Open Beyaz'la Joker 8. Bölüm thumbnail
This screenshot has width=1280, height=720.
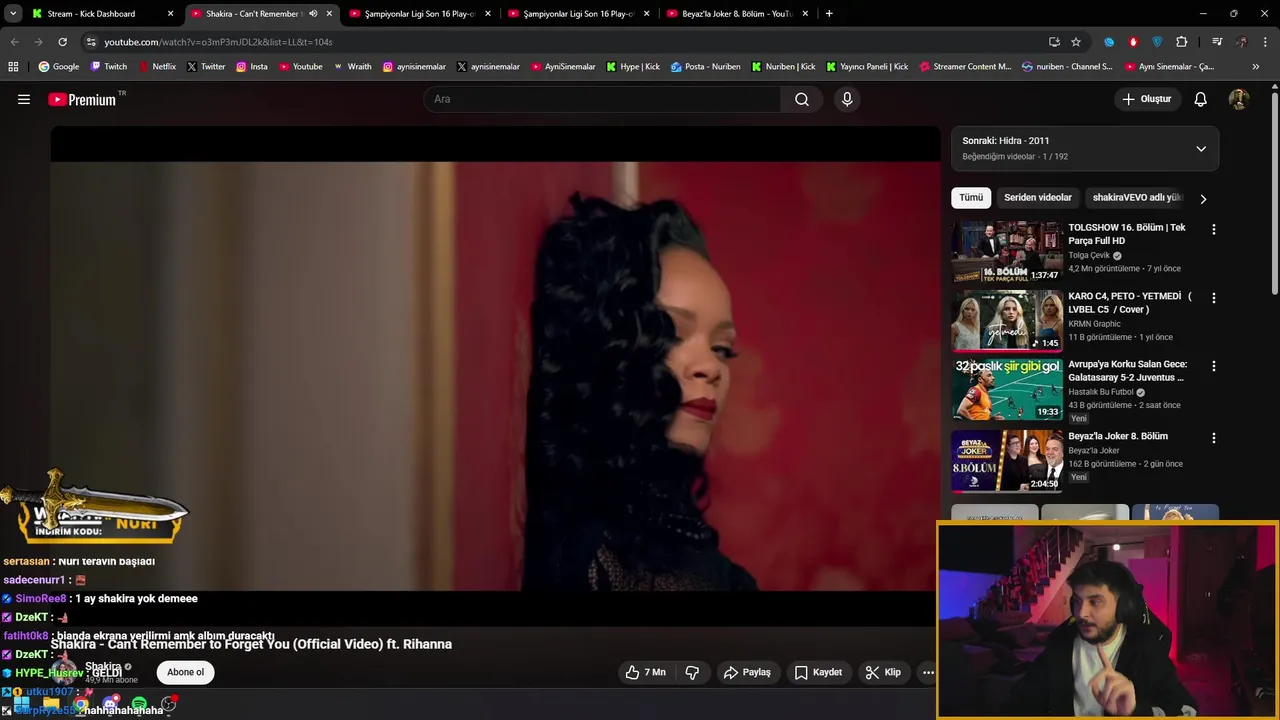tap(1007, 461)
